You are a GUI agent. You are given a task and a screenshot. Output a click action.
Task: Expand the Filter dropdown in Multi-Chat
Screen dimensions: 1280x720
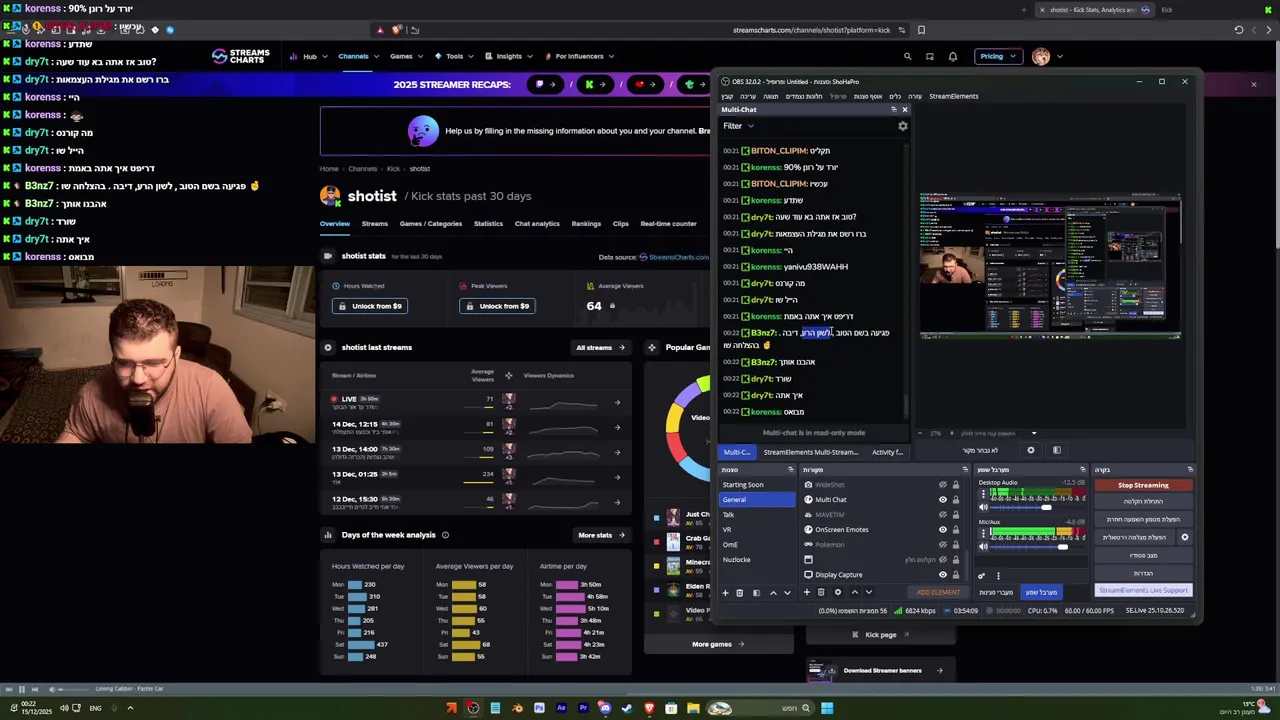point(738,126)
